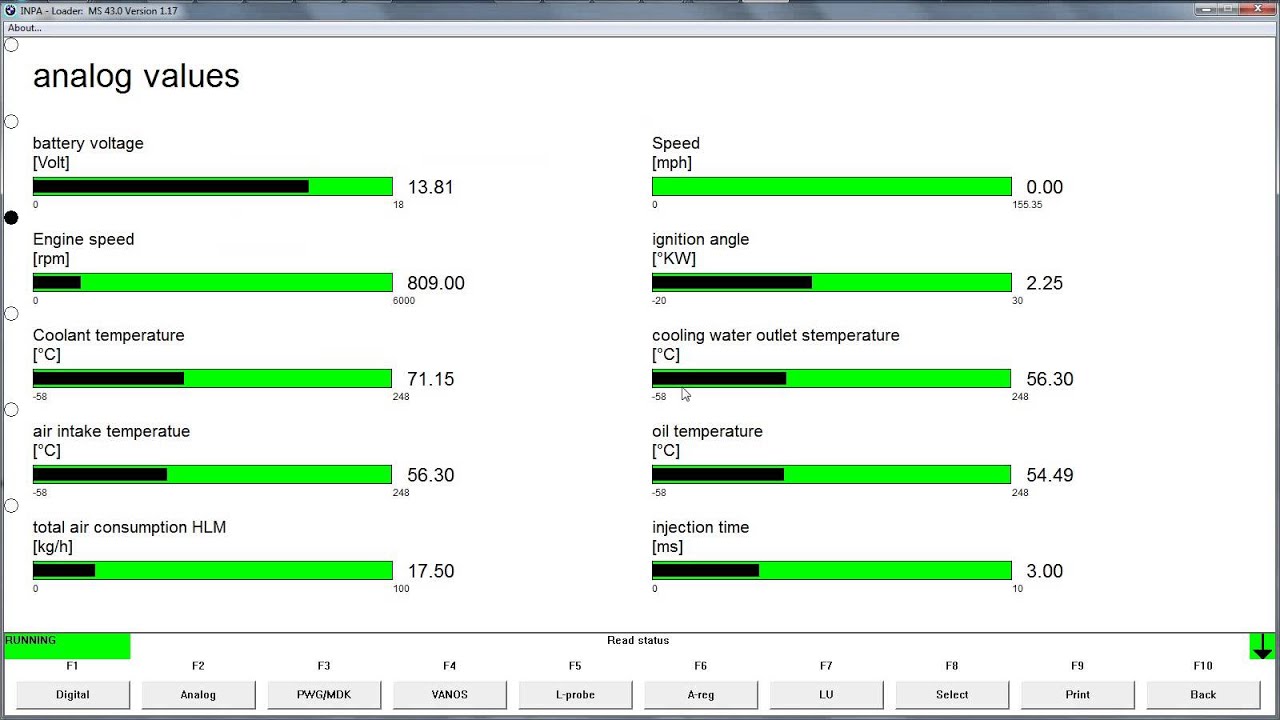Viewport: 1280px width, 720px height.
Task: Select the topmost radio circle on left edge
Action: 11,45
